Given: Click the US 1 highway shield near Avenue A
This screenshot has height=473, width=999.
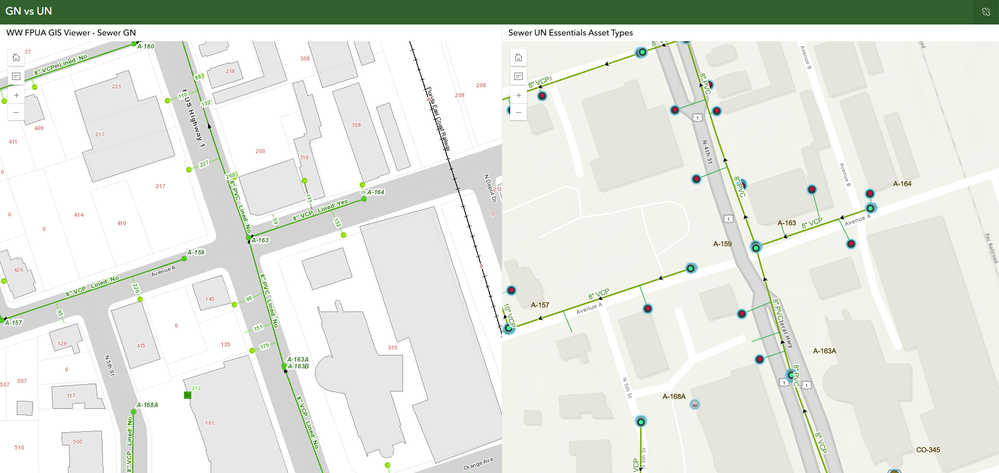Looking at the screenshot, I should click(x=728, y=219).
